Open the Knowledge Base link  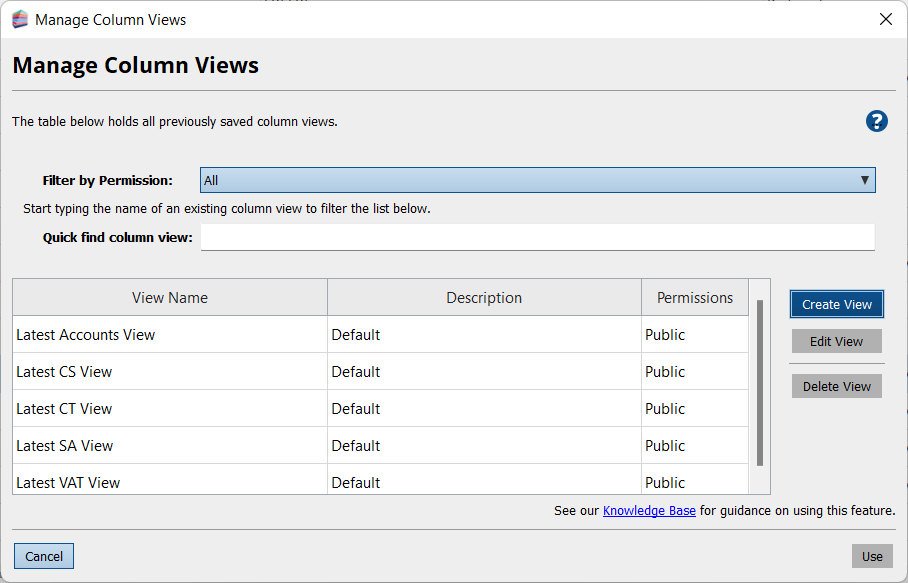point(649,511)
